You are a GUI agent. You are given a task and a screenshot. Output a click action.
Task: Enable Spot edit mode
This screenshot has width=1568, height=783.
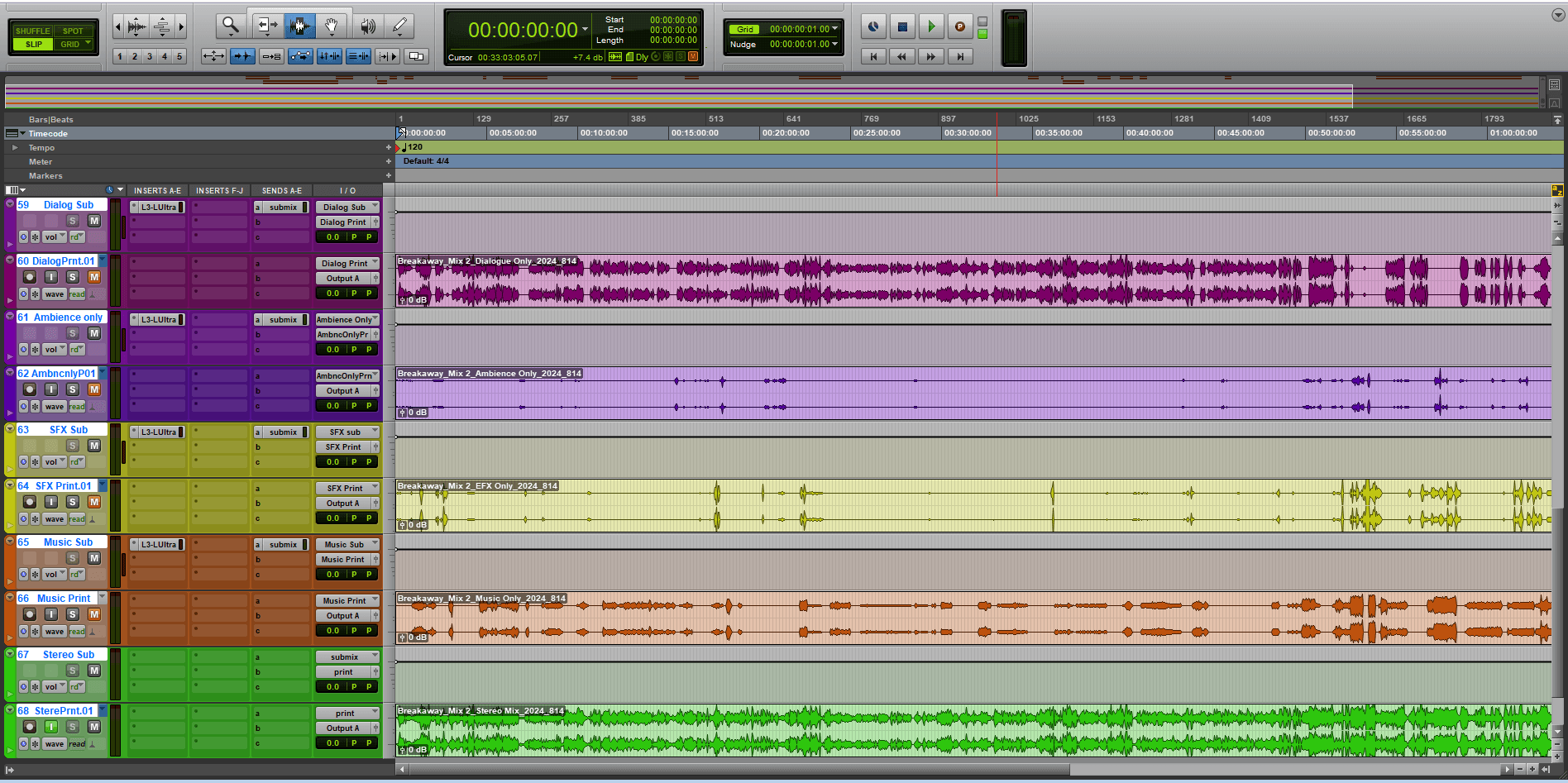tap(74, 31)
